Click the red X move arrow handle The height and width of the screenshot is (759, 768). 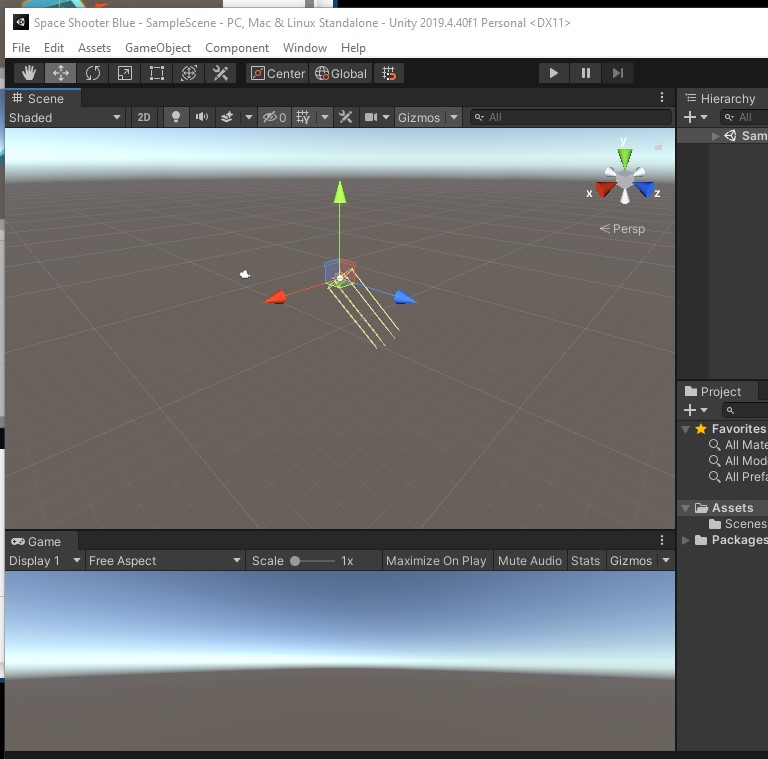pyautogui.click(x=276, y=297)
